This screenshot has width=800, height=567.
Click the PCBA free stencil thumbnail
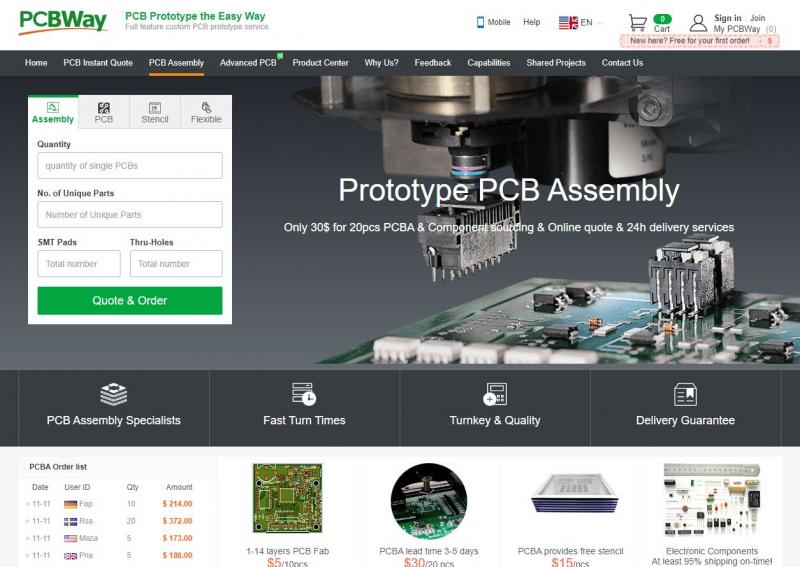(574, 493)
